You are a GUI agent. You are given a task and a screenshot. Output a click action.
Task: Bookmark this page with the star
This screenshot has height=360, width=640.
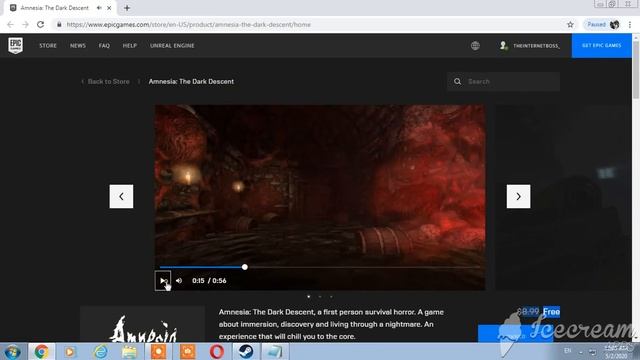point(570,24)
